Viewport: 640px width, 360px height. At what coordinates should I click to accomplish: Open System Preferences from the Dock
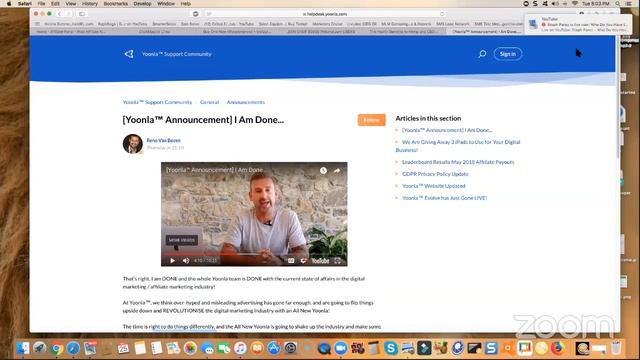coord(290,348)
